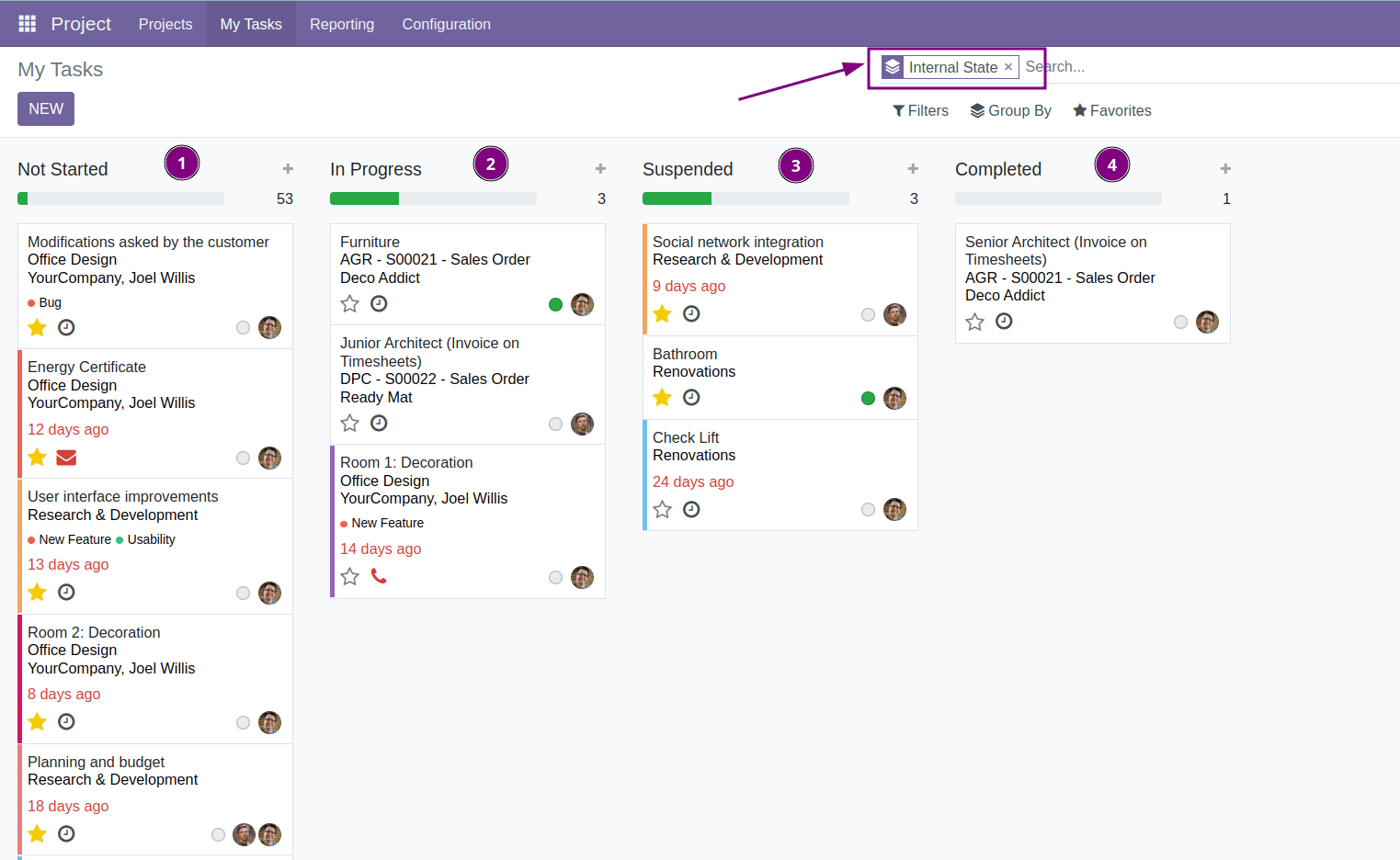Click the NEW button
The image size is (1400, 860).
45,108
